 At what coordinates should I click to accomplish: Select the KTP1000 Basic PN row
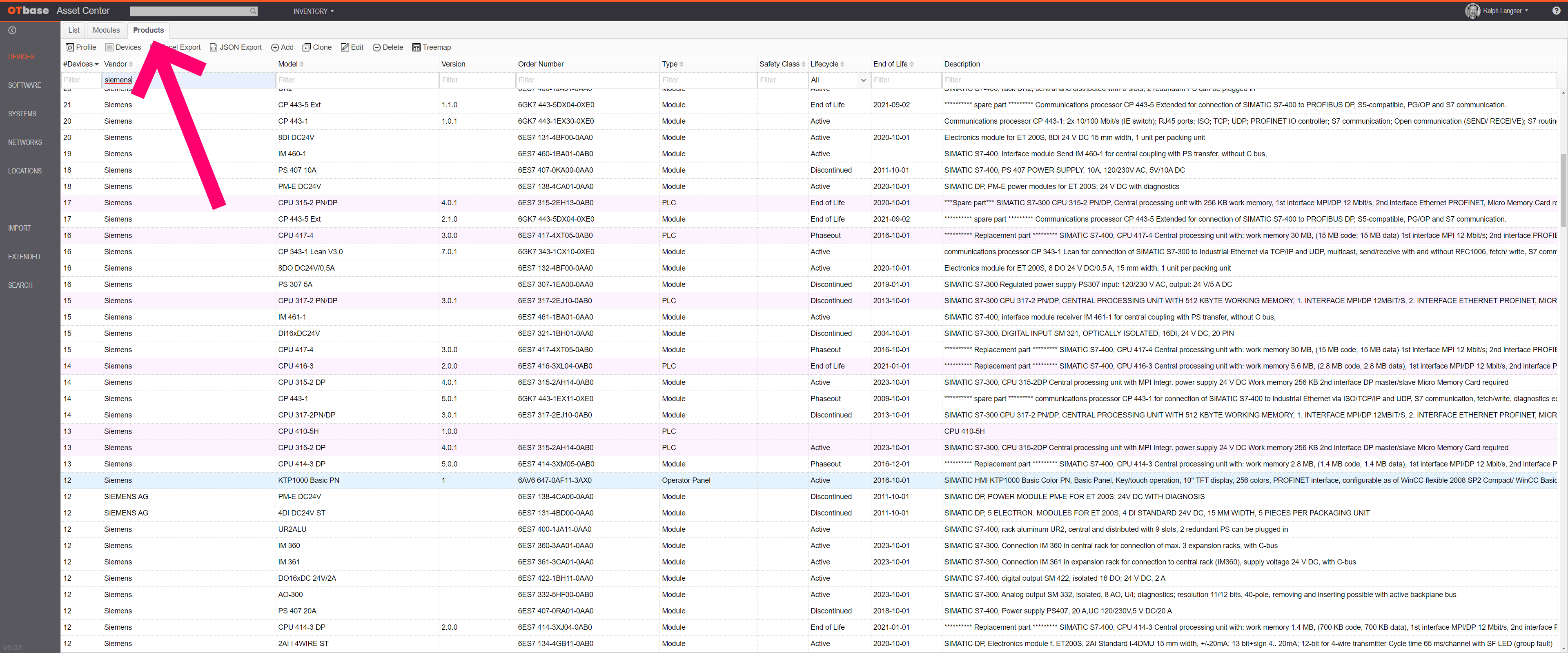[810, 480]
